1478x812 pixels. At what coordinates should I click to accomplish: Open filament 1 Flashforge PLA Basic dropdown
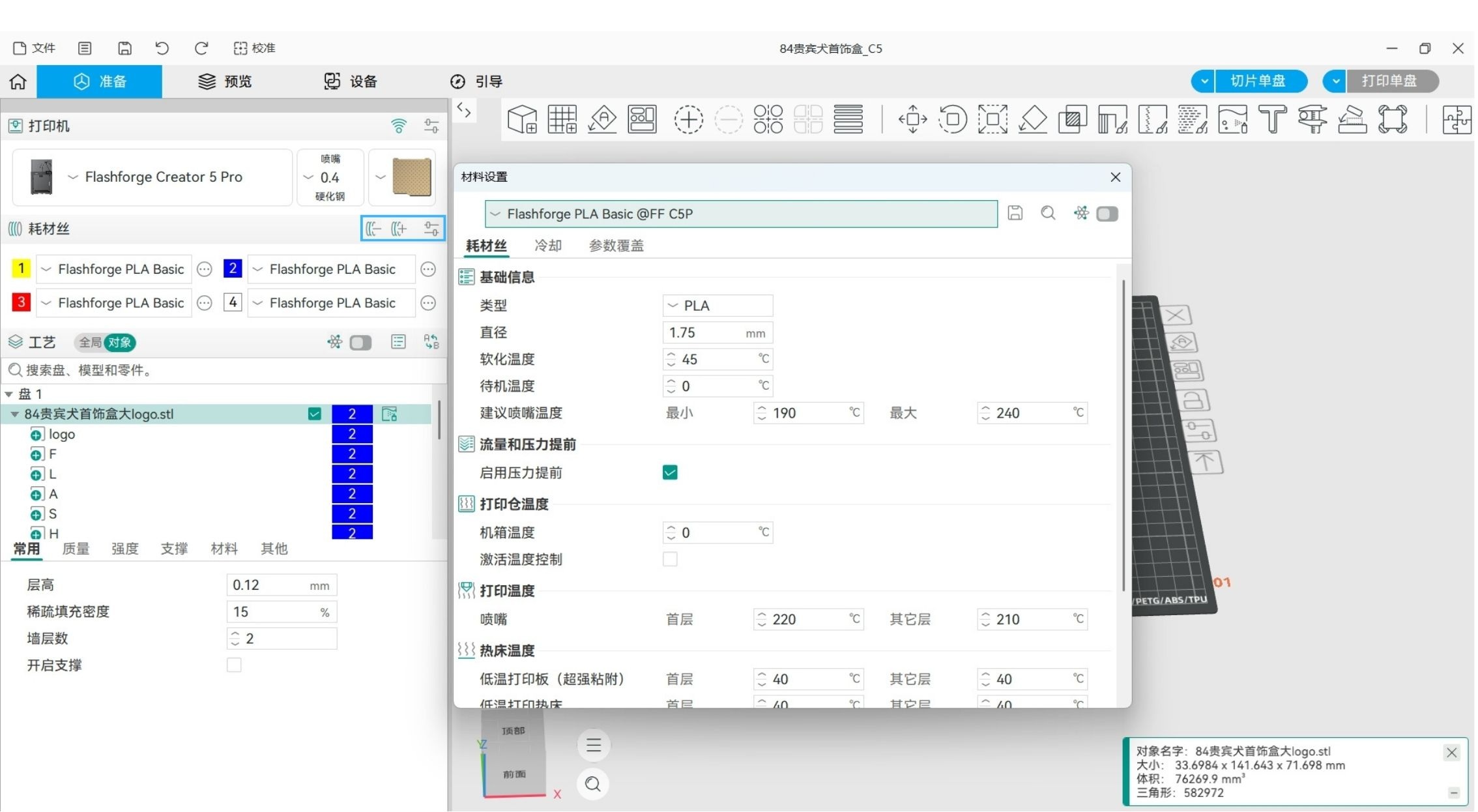point(114,269)
